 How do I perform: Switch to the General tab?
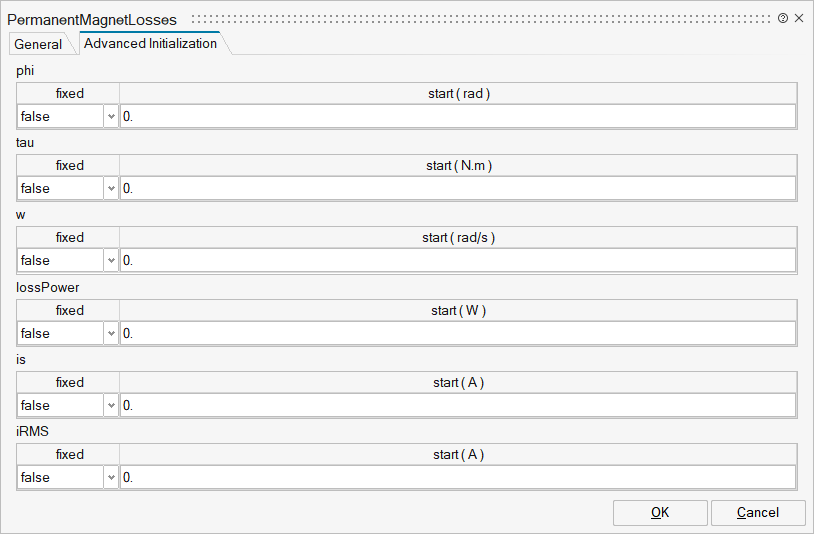pyautogui.click(x=38, y=44)
